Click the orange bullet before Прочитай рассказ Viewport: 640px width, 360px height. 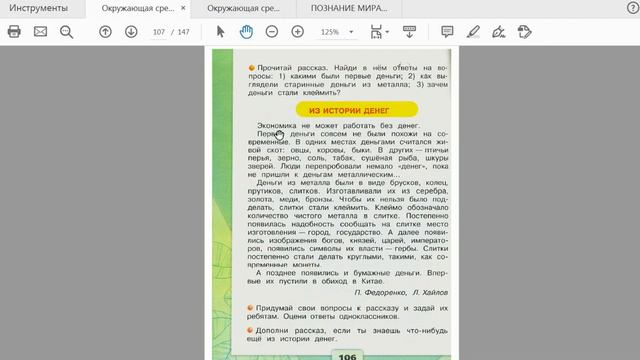click(251, 68)
